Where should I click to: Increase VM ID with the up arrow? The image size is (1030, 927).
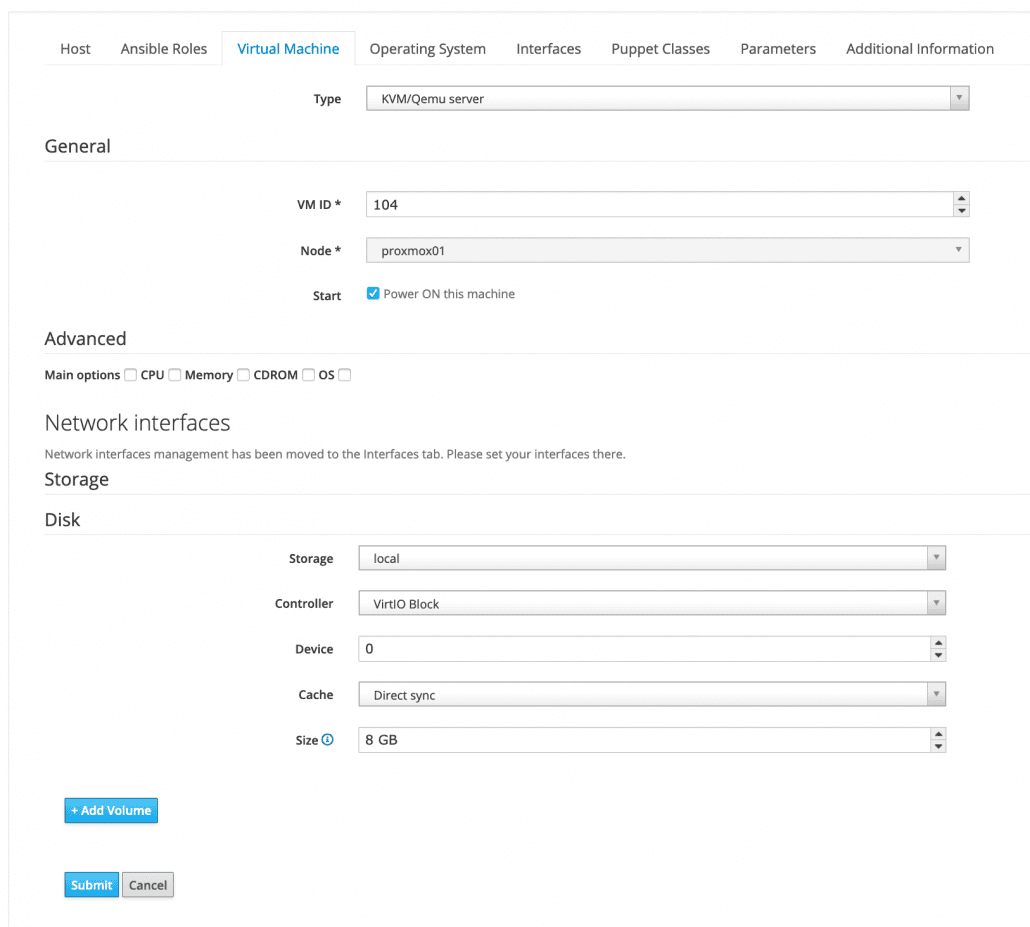coord(961,198)
